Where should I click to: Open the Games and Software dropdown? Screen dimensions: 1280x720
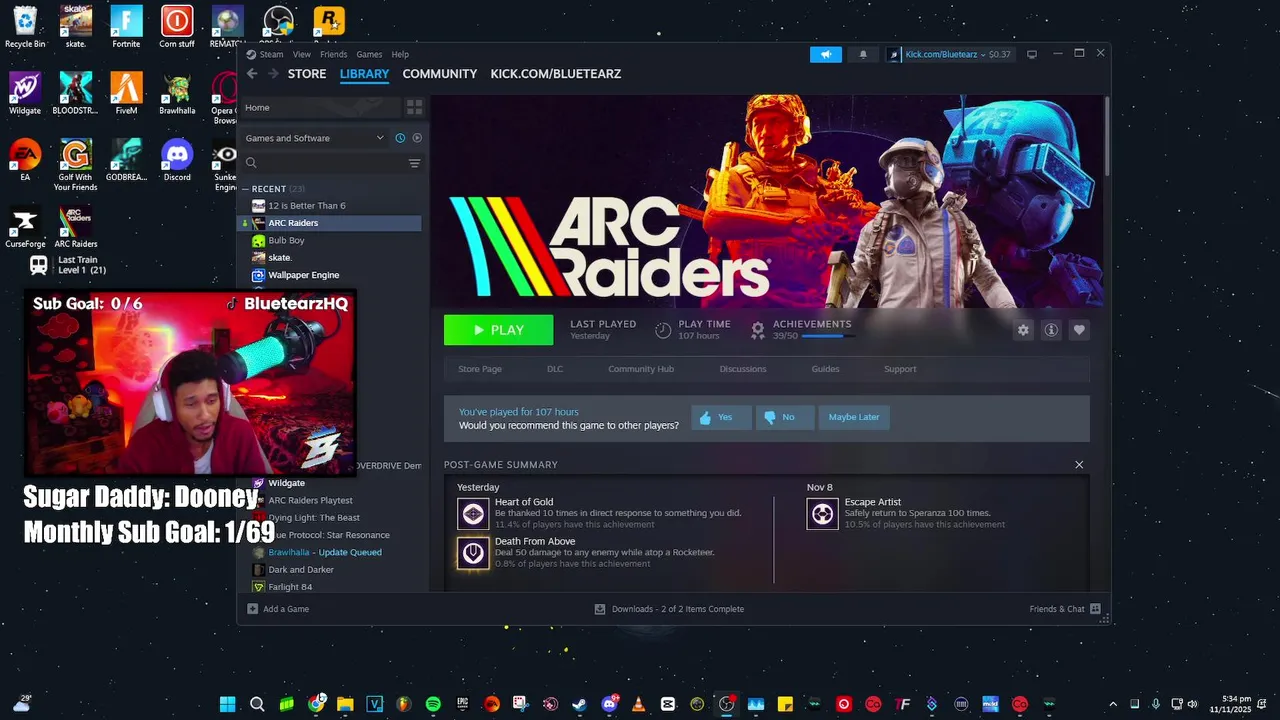tap(314, 138)
